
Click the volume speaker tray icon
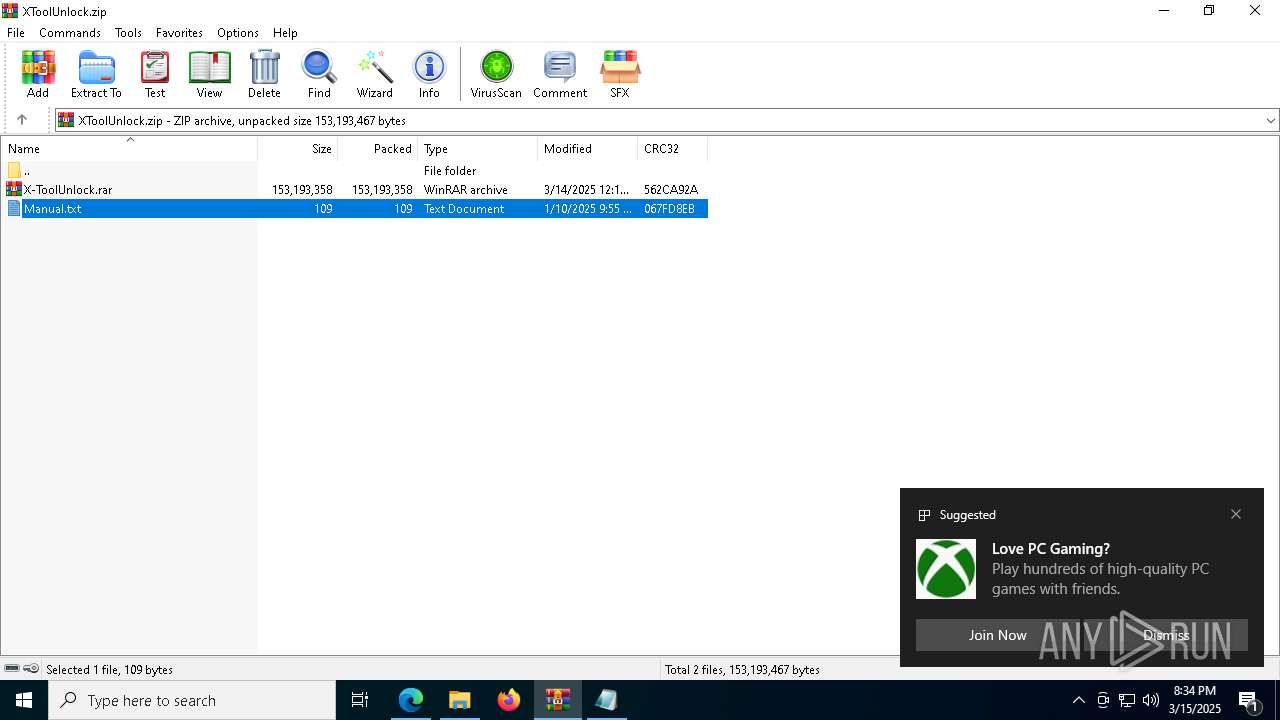tap(1151, 700)
